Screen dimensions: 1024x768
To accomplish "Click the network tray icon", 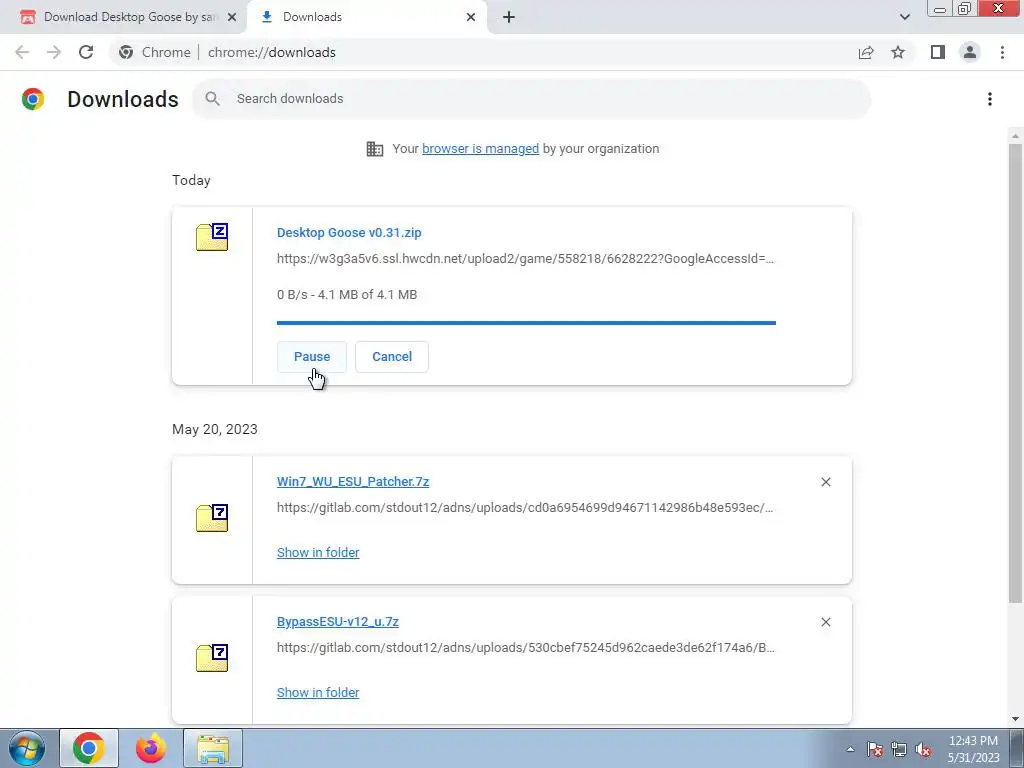I will pyautogui.click(x=899, y=749).
